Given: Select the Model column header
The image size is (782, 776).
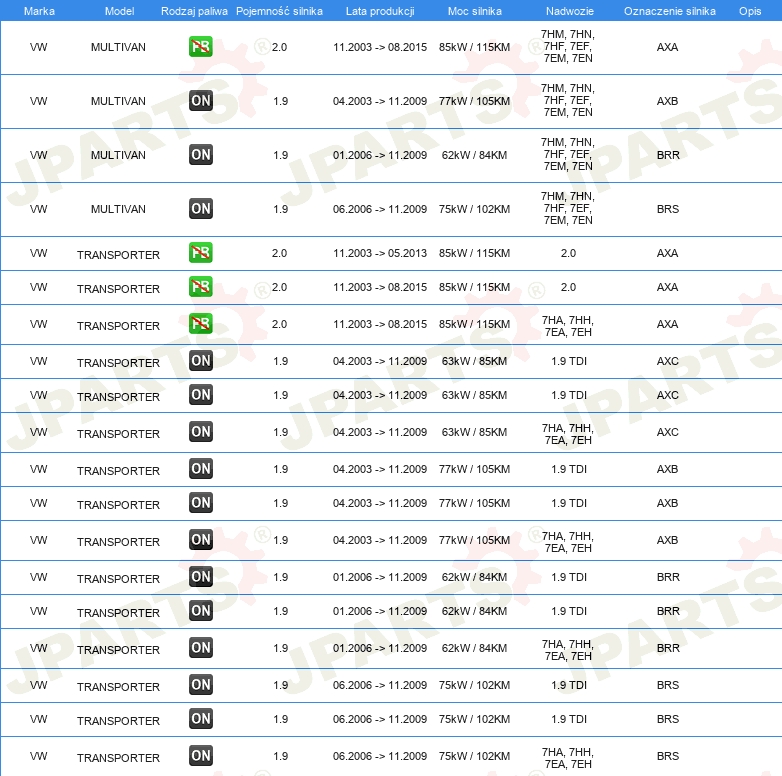Looking at the screenshot, I should [118, 10].
